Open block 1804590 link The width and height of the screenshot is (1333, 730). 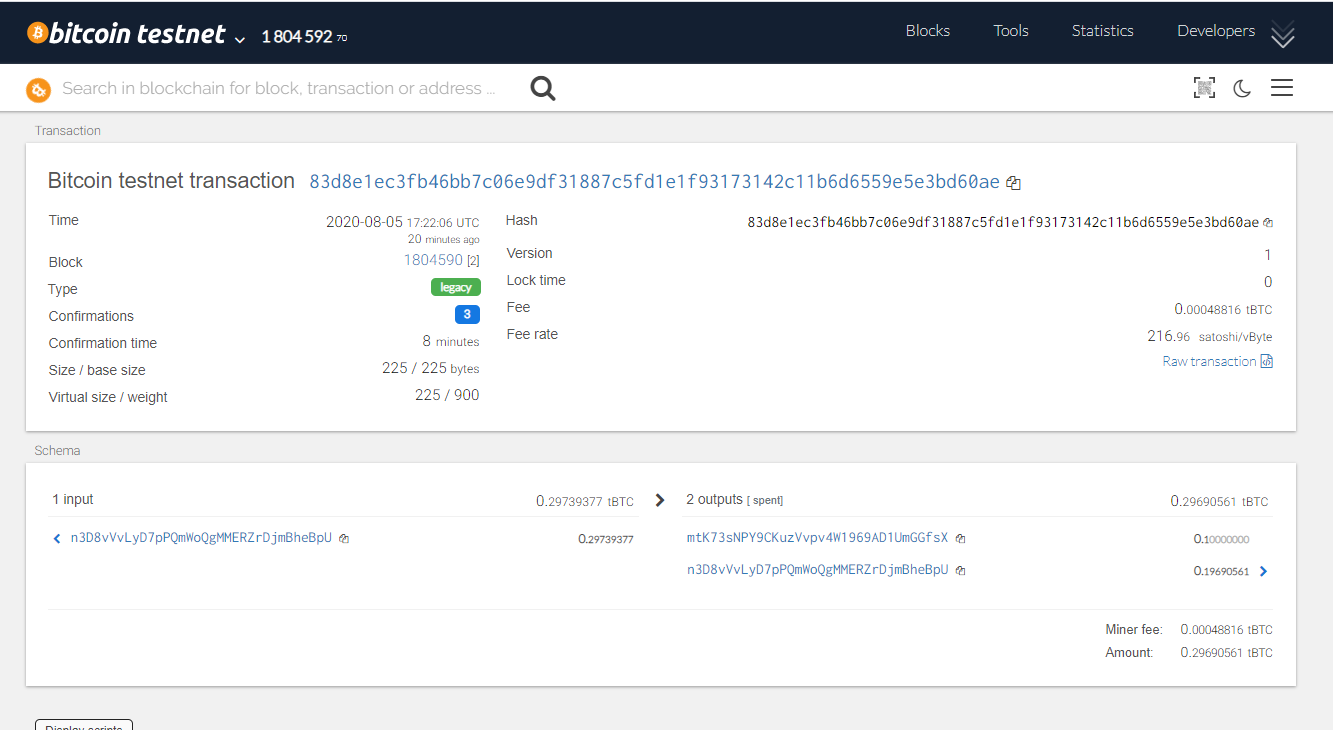click(x=433, y=260)
